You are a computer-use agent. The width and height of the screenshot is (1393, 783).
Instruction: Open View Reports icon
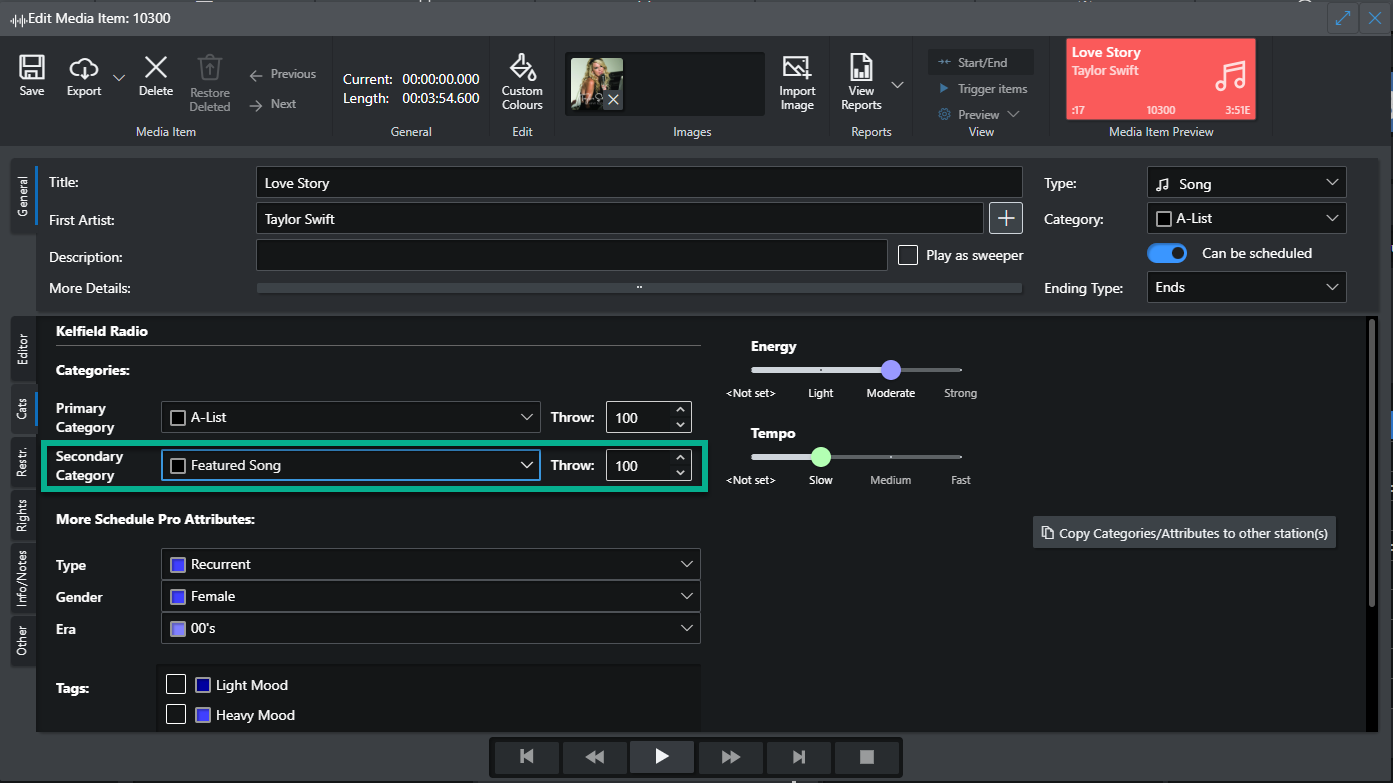pos(861,68)
